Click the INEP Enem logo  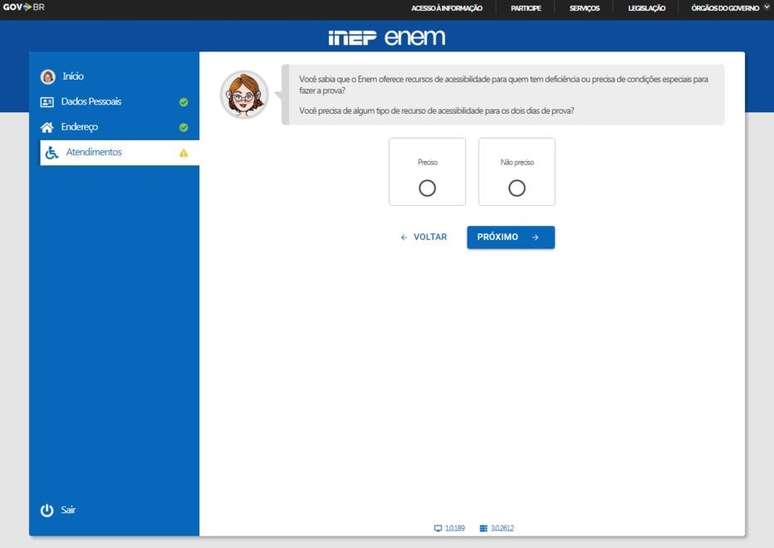tap(387, 38)
